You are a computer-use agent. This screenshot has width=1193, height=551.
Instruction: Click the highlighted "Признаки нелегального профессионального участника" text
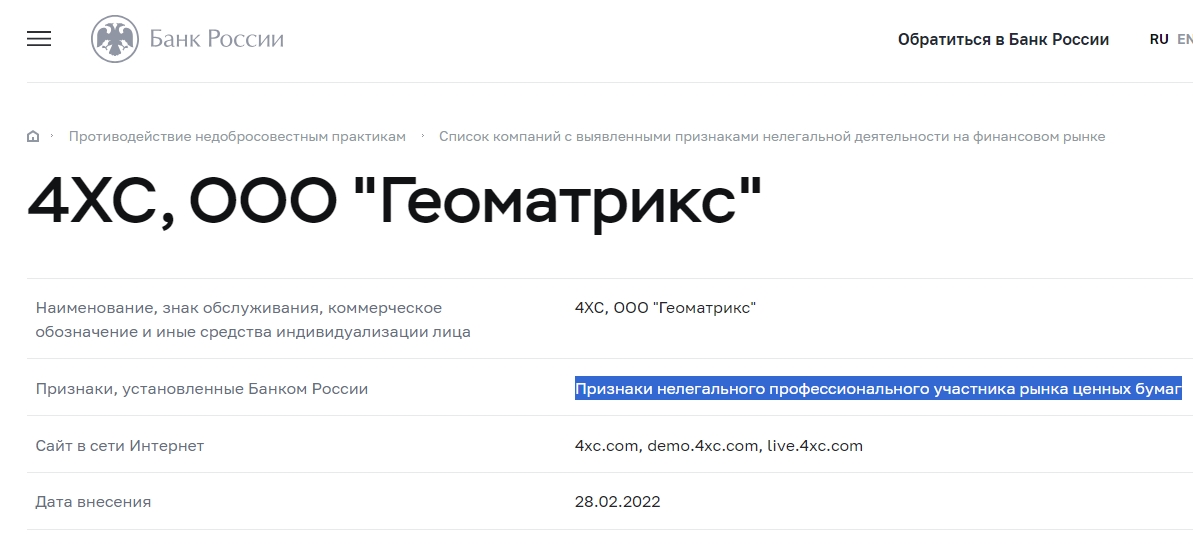[878, 389]
